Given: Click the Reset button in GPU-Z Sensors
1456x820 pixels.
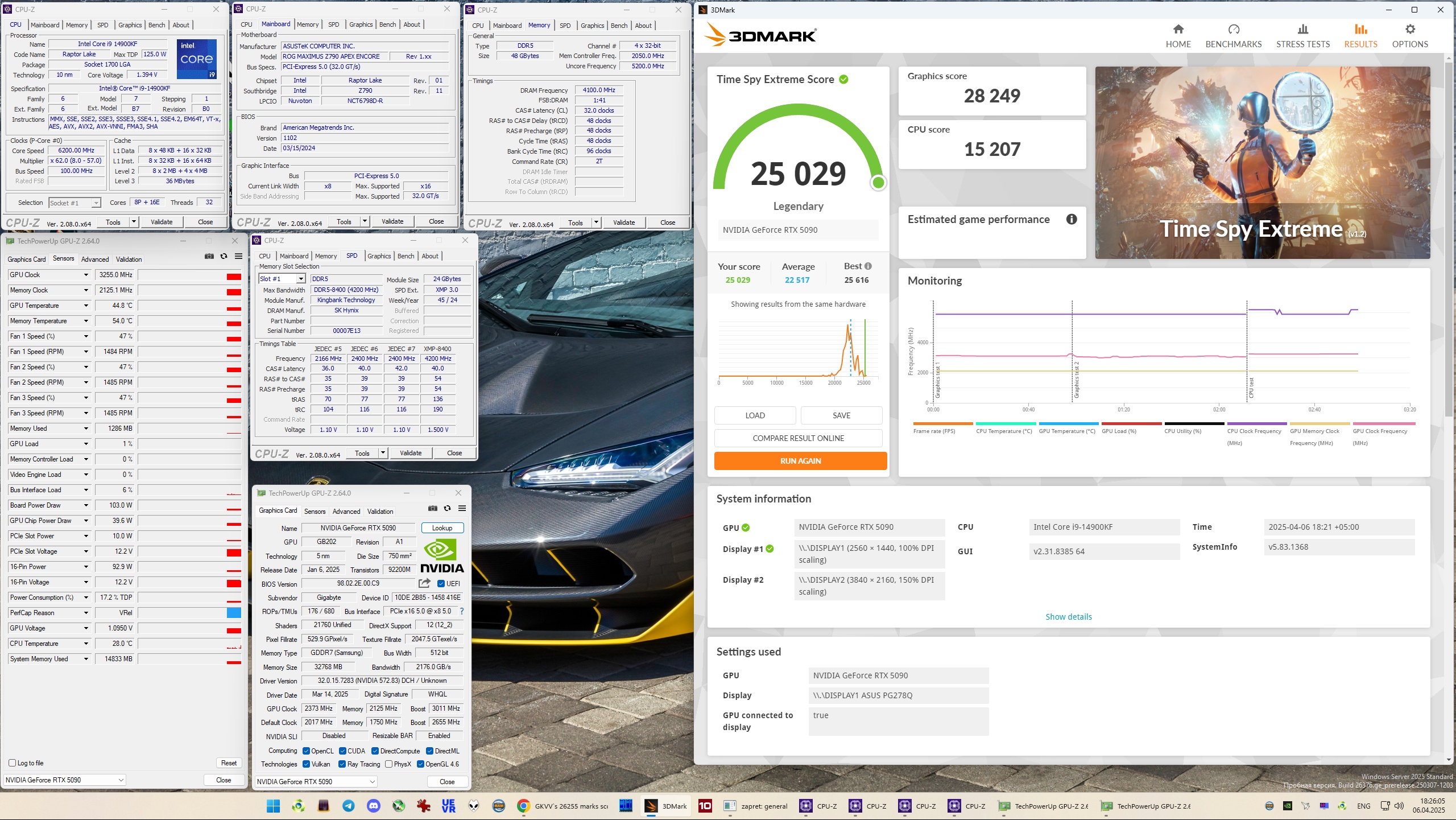Looking at the screenshot, I should [x=229, y=763].
